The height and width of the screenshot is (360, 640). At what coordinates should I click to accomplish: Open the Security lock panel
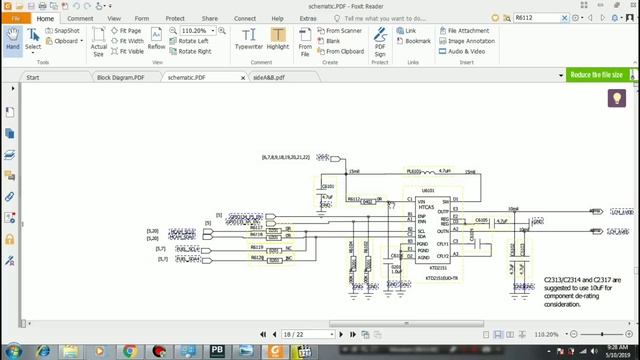10,239
